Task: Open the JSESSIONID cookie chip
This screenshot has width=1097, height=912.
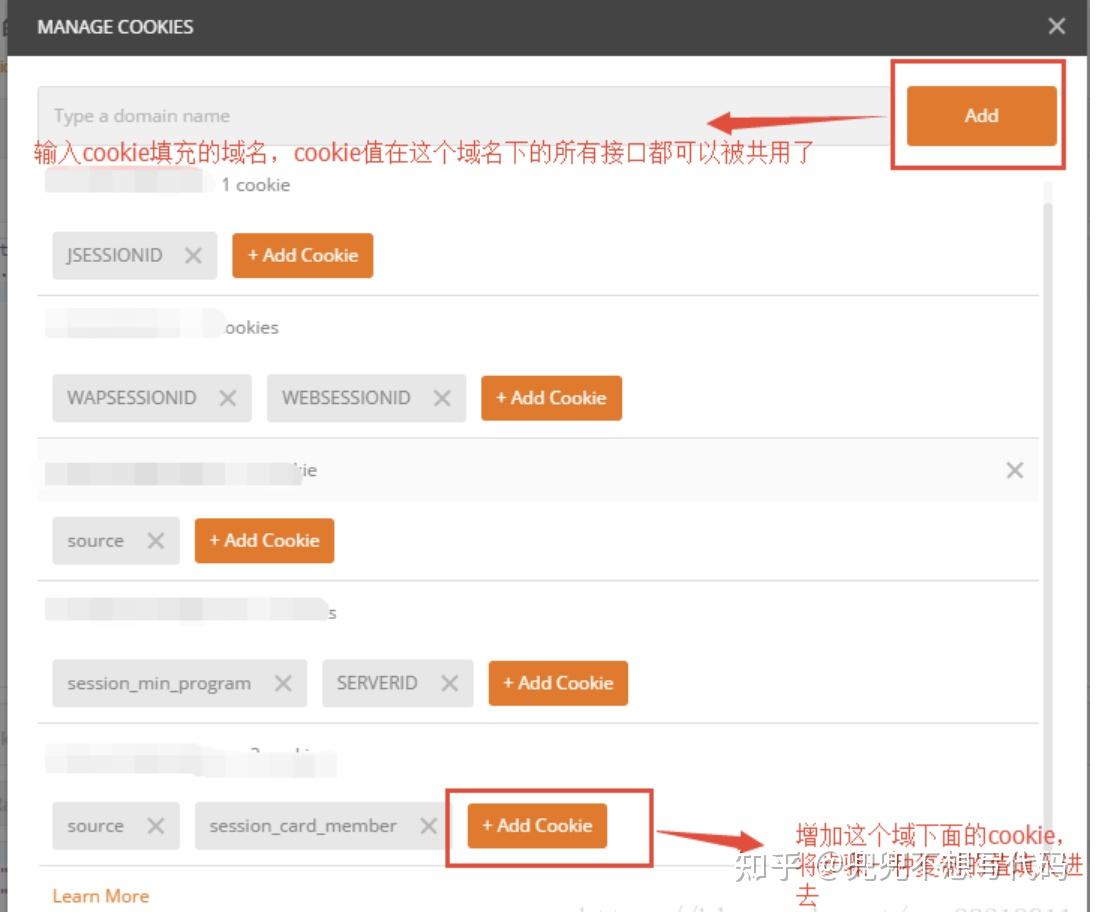Action: click(x=115, y=255)
